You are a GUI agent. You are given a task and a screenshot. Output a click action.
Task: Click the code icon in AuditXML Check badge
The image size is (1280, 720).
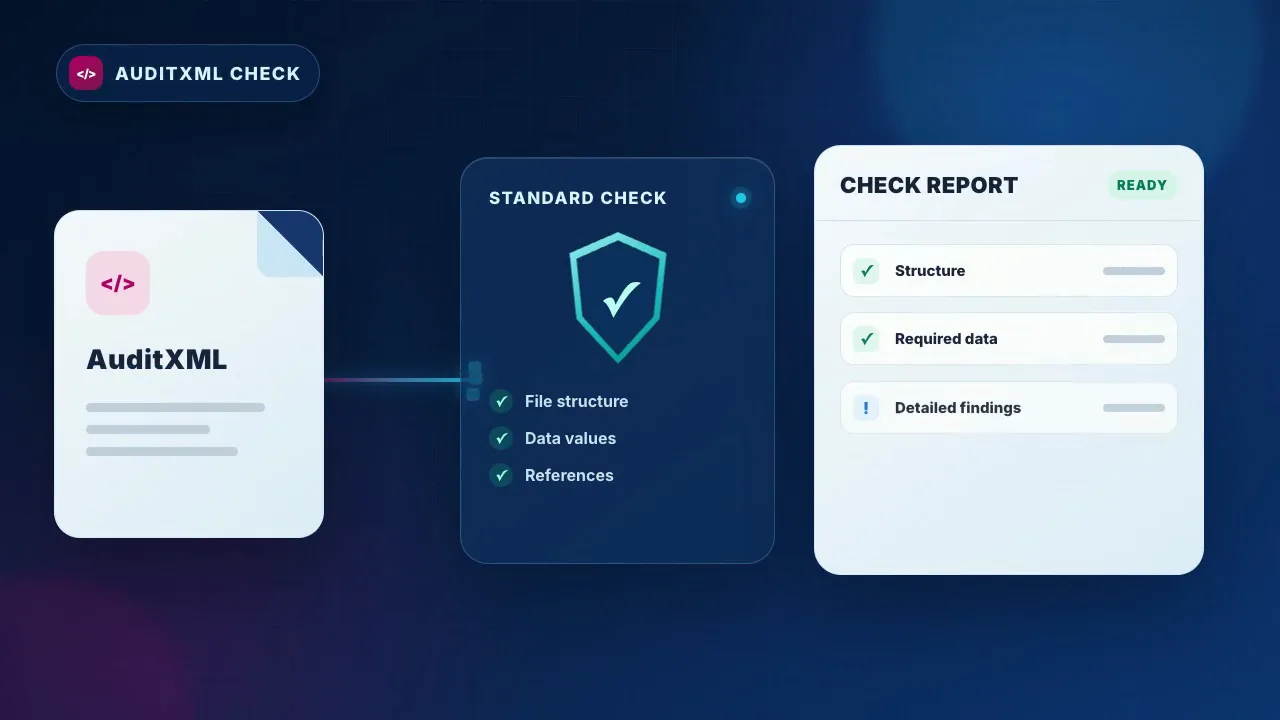point(86,73)
